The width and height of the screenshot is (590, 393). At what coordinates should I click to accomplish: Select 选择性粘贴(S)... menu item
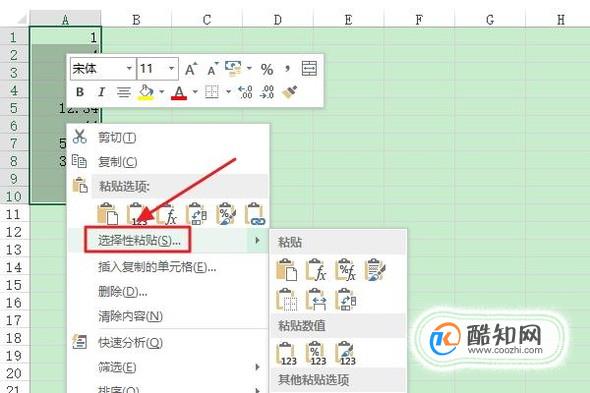tap(139, 240)
